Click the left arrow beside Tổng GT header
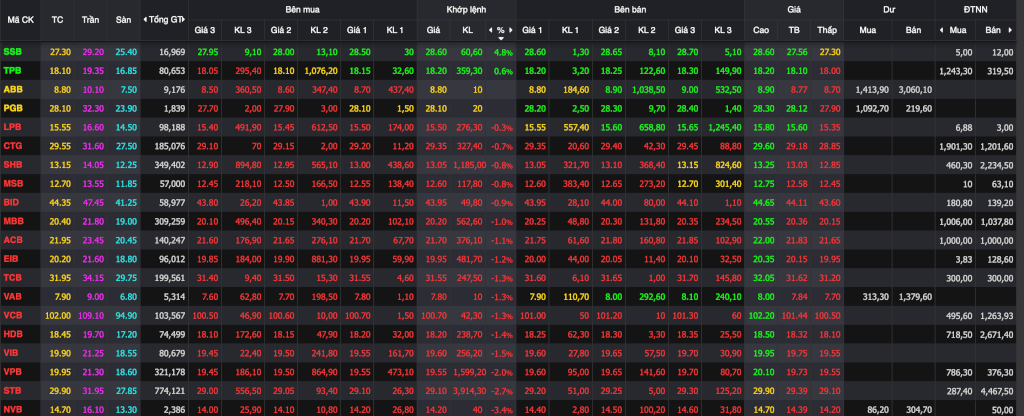Screen dimensions: 1024x416 tap(144, 20)
